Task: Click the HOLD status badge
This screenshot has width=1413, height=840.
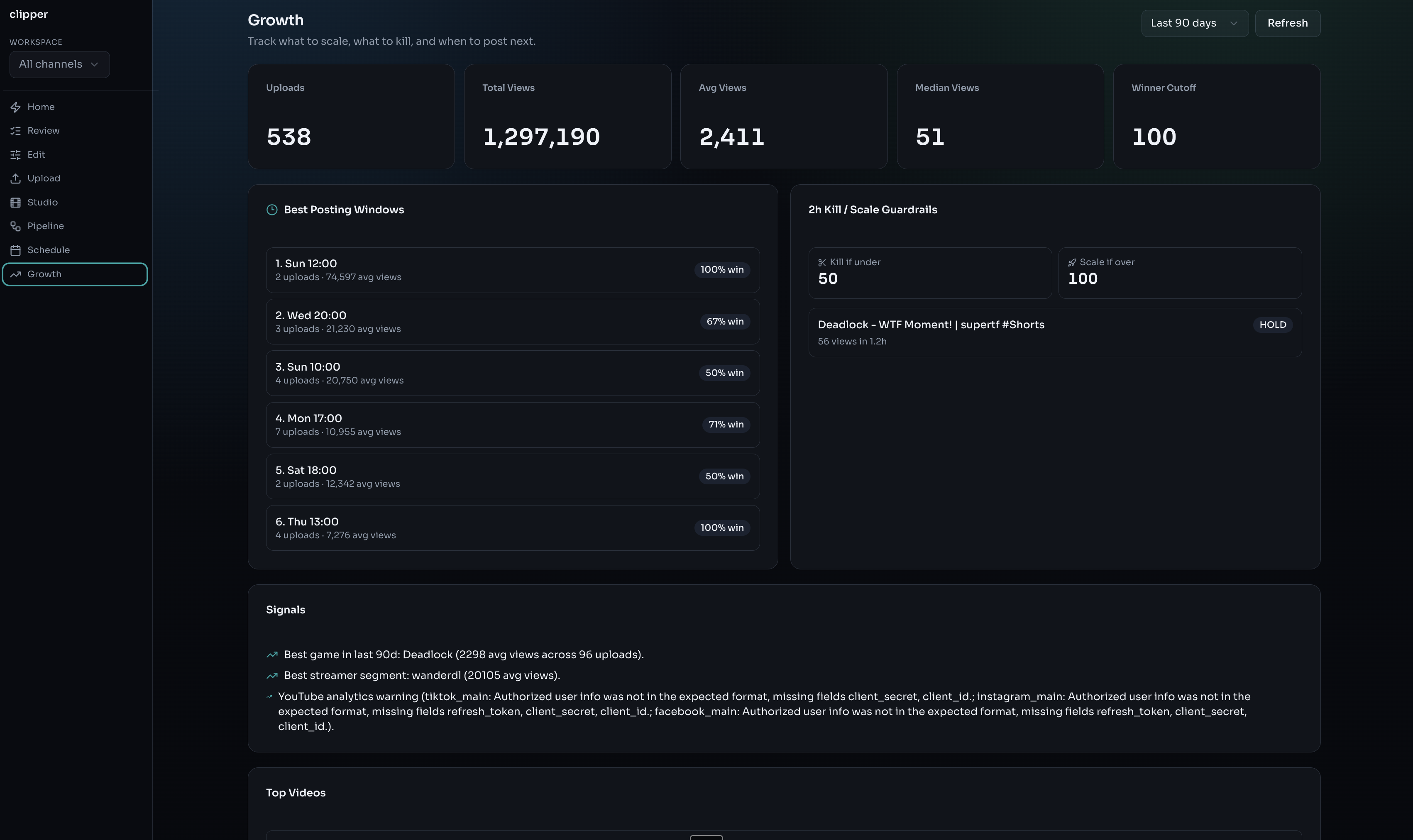Action: click(x=1273, y=325)
